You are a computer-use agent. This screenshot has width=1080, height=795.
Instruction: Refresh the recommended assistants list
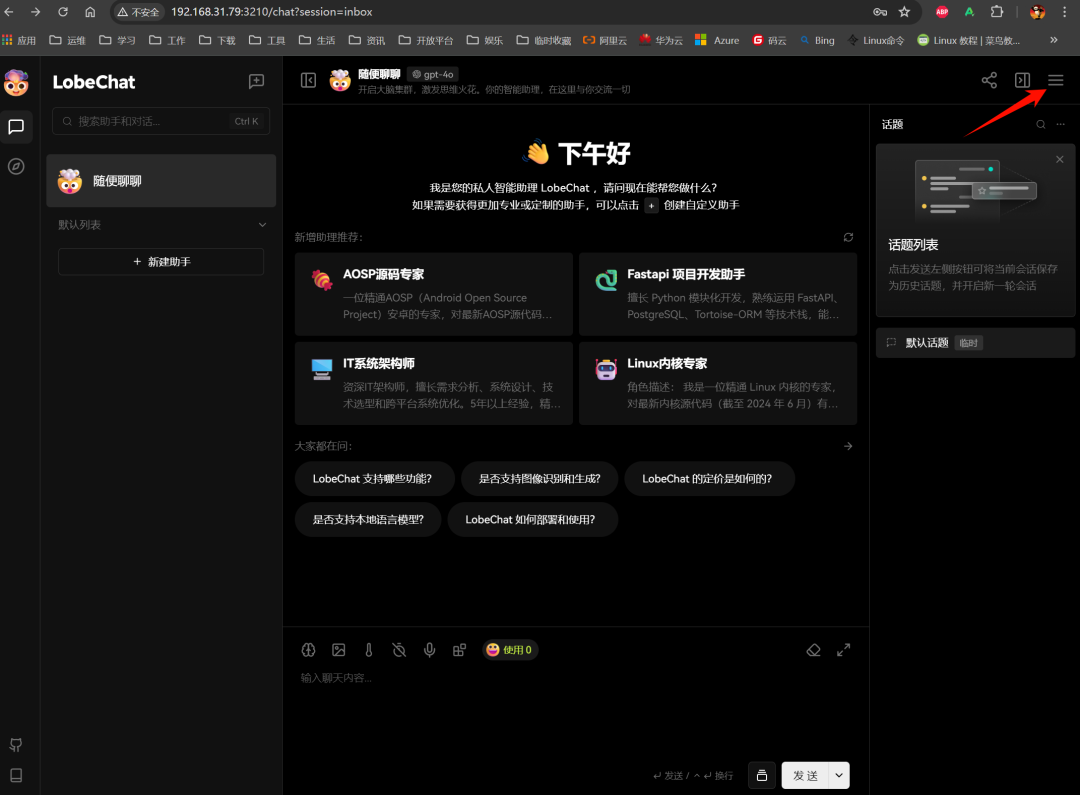point(849,237)
